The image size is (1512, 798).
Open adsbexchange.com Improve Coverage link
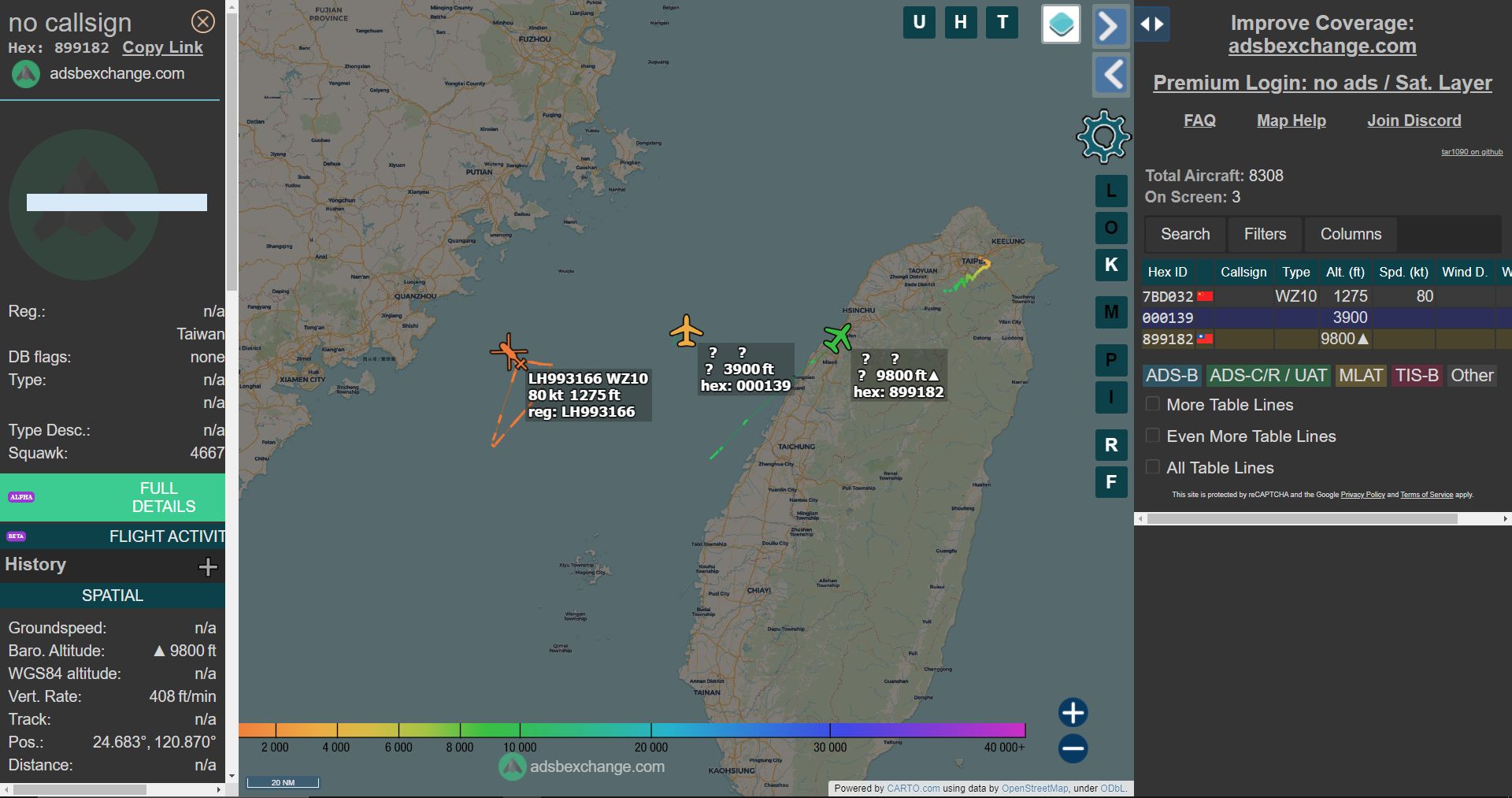[1322, 46]
